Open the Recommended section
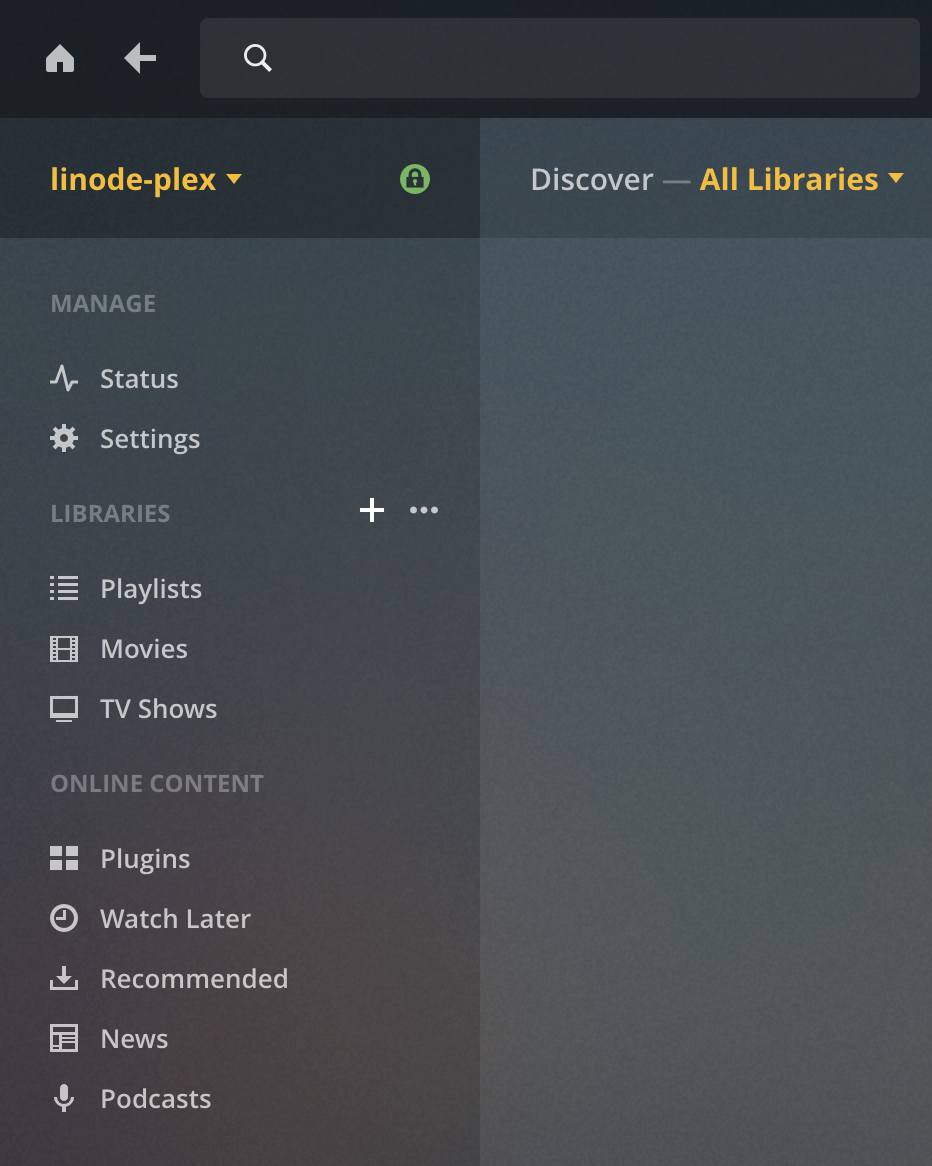This screenshot has height=1166, width=932. click(194, 978)
